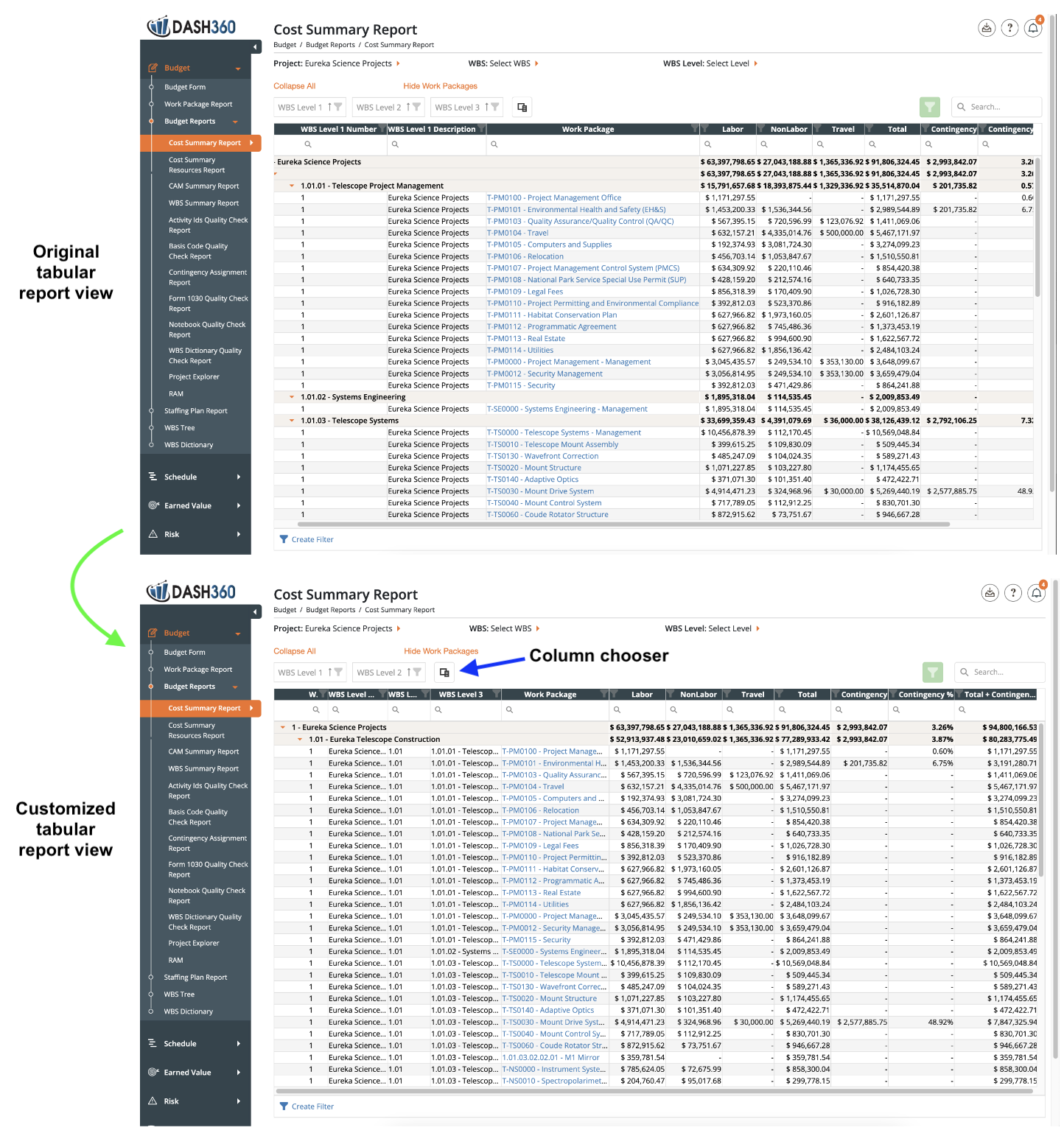Open Work Package Report in customized sidebar
This screenshot has width=1064, height=1133.
(x=198, y=669)
